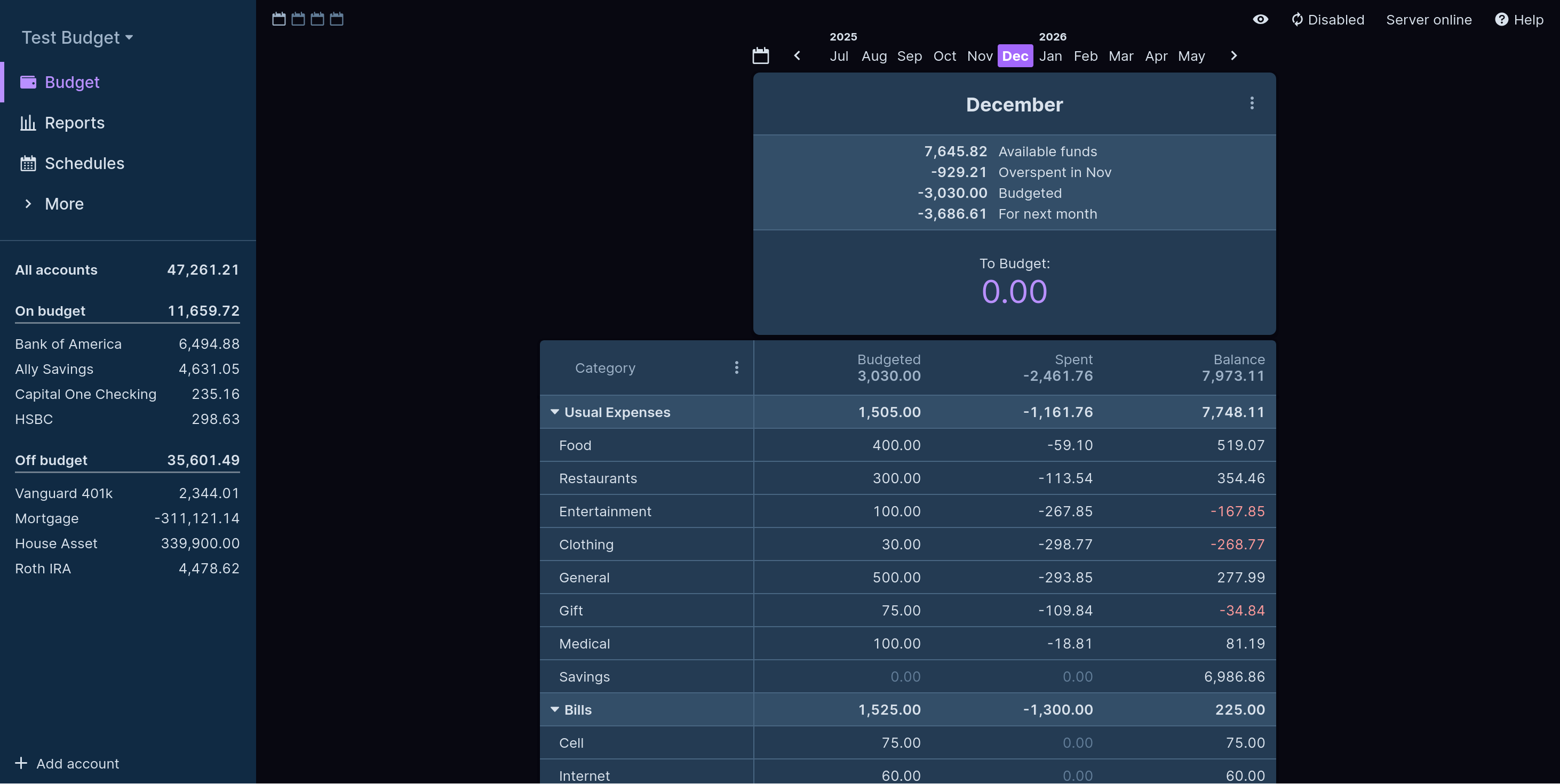Click Server online status indicator
The image size is (1560, 784).
point(1429,19)
